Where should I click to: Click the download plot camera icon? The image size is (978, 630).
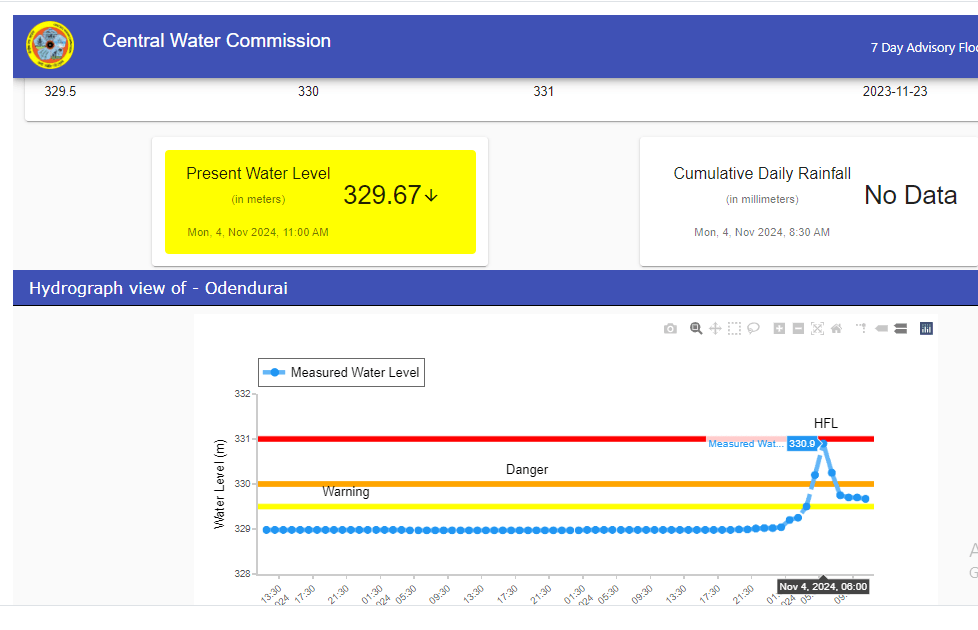click(x=670, y=329)
